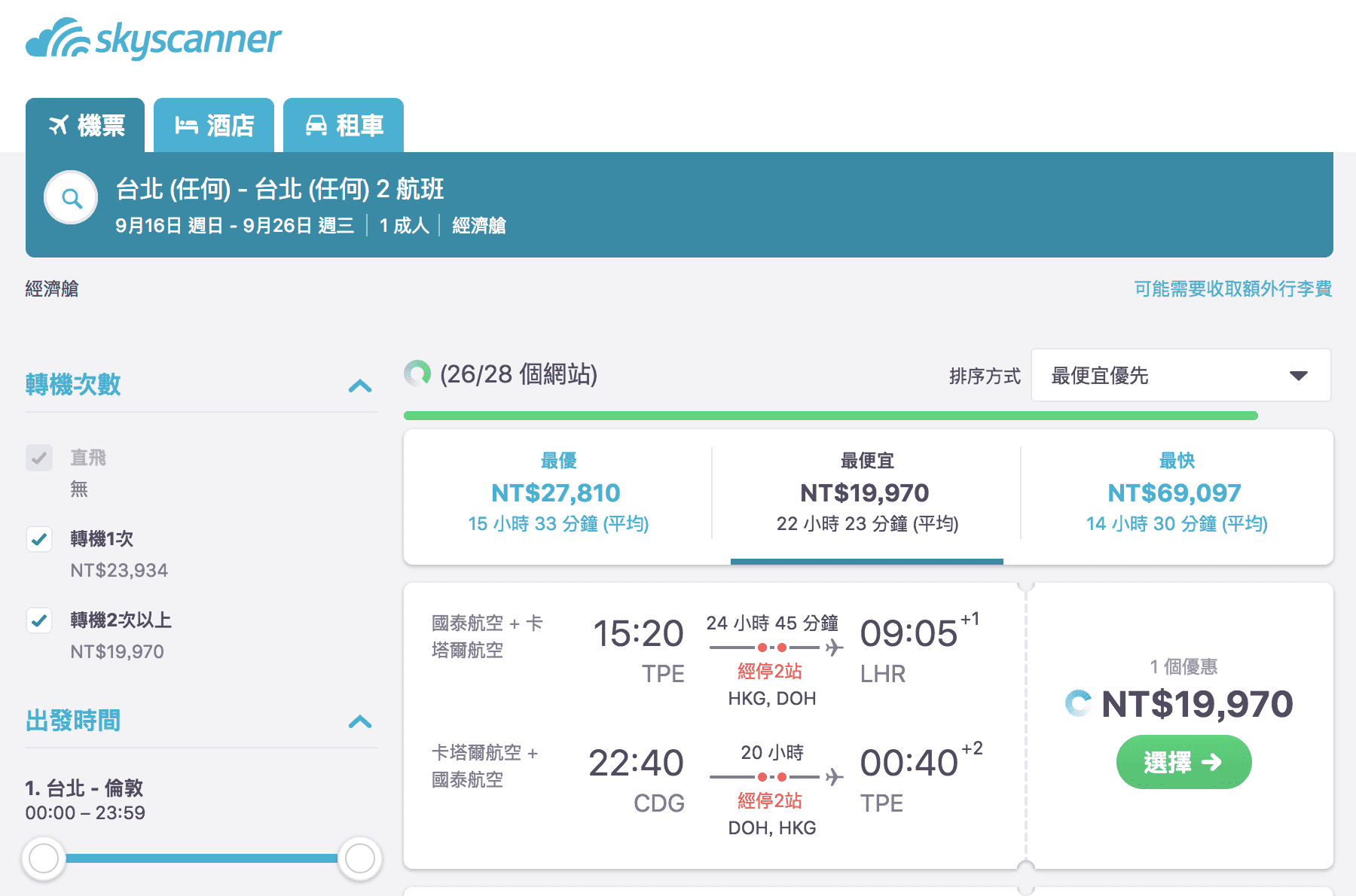Click the route text 台北 (任何) - 台北 (任何) 2 航班
Screen dimensions: 1356x896
click(279, 188)
